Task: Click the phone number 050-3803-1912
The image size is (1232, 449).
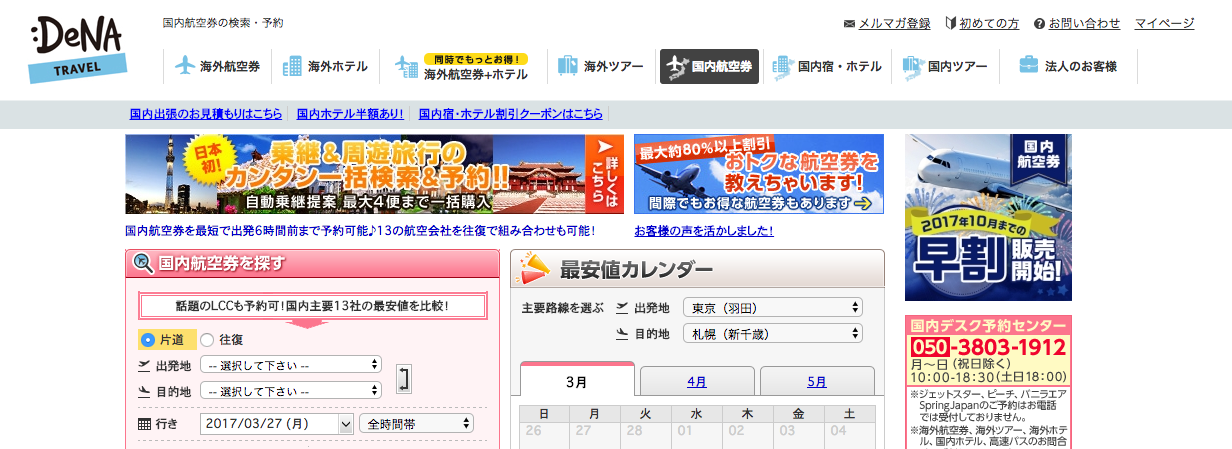Action: (988, 347)
